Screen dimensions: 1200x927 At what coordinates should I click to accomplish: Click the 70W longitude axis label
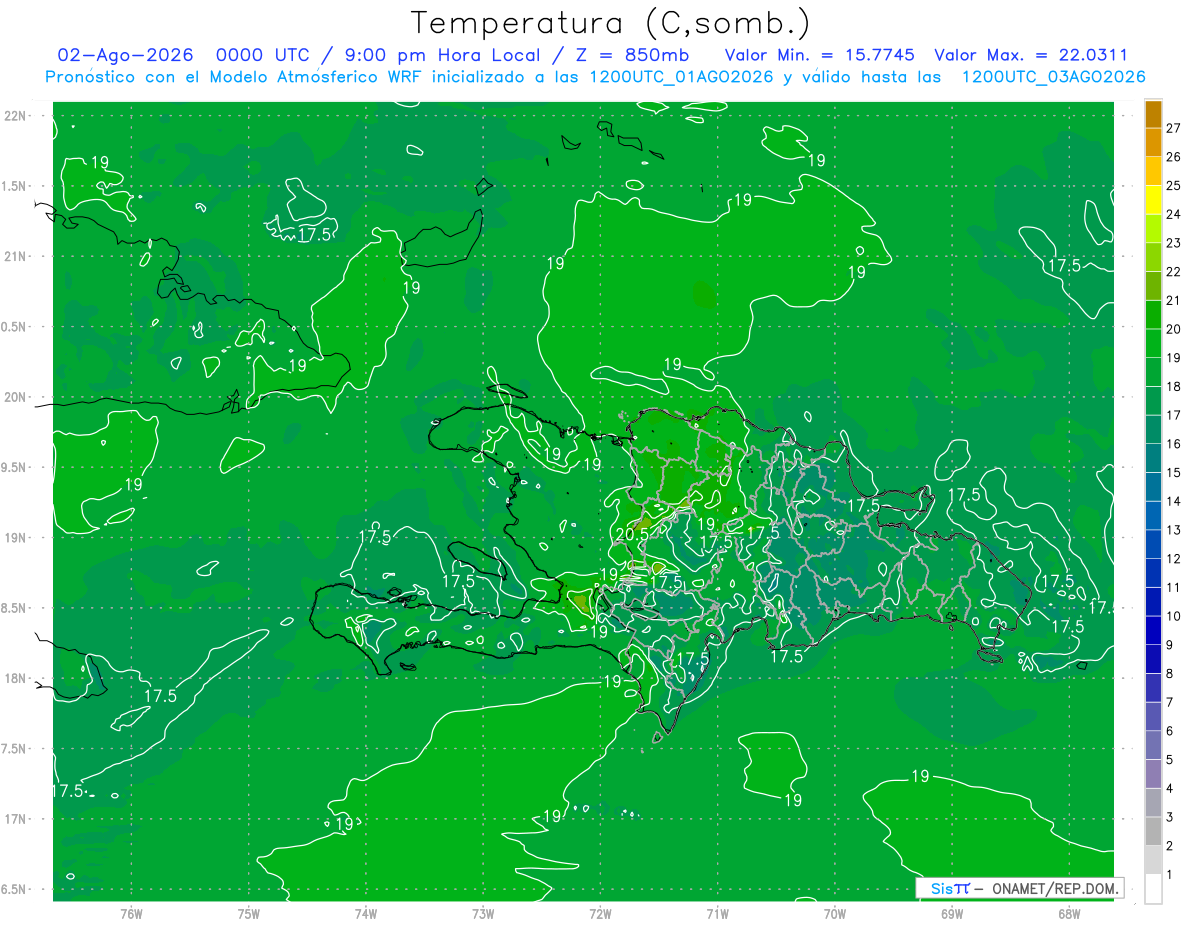pyautogui.click(x=835, y=912)
